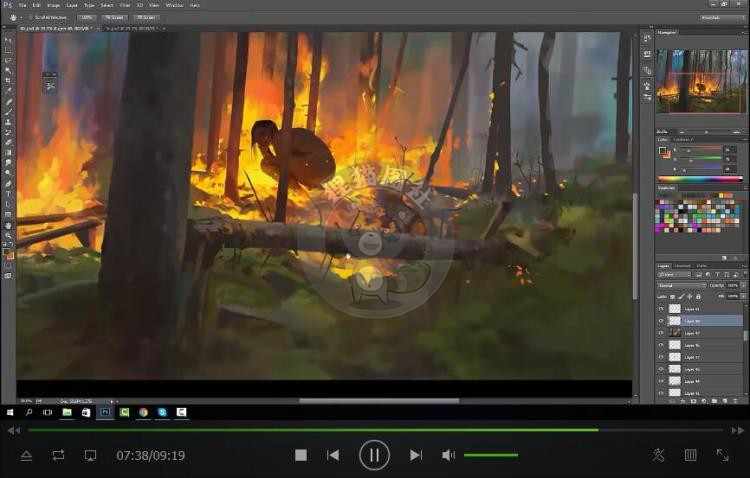Click the Fill Screen button
This screenshot has height=478, width=750.
tap(146, 17)
